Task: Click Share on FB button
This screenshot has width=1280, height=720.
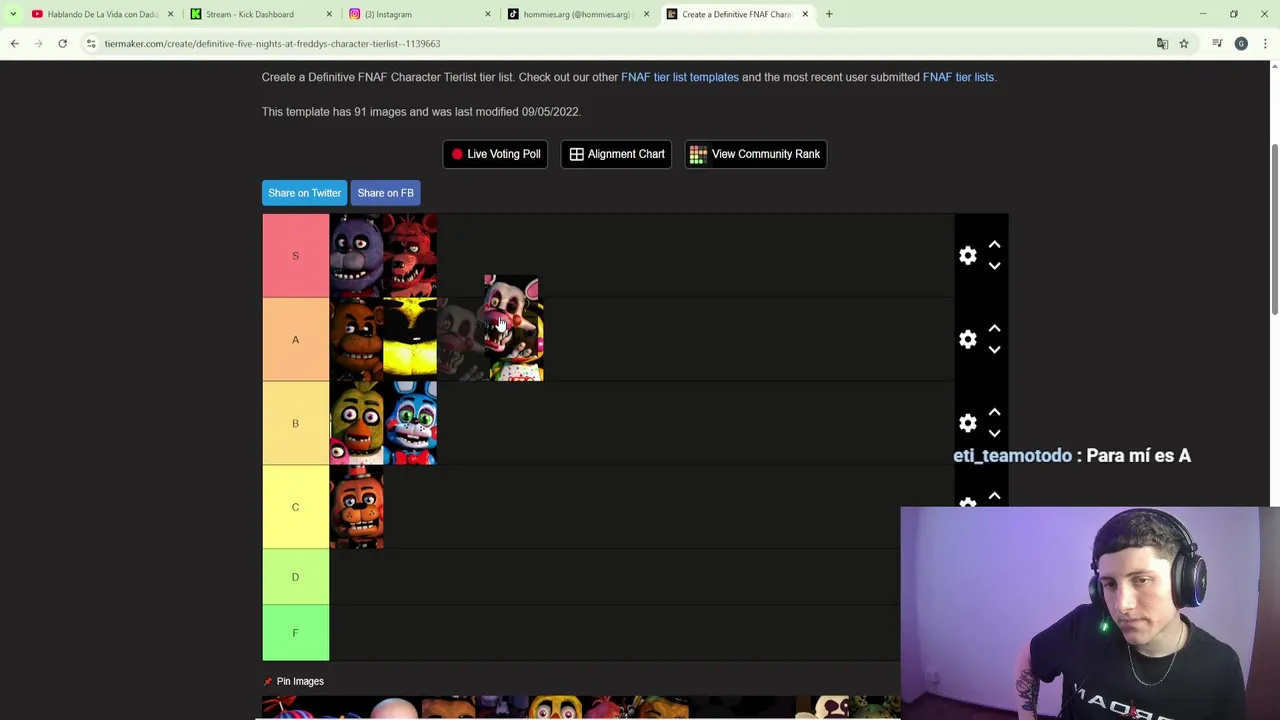Action: pyautogui.click(x=385, y=193)
